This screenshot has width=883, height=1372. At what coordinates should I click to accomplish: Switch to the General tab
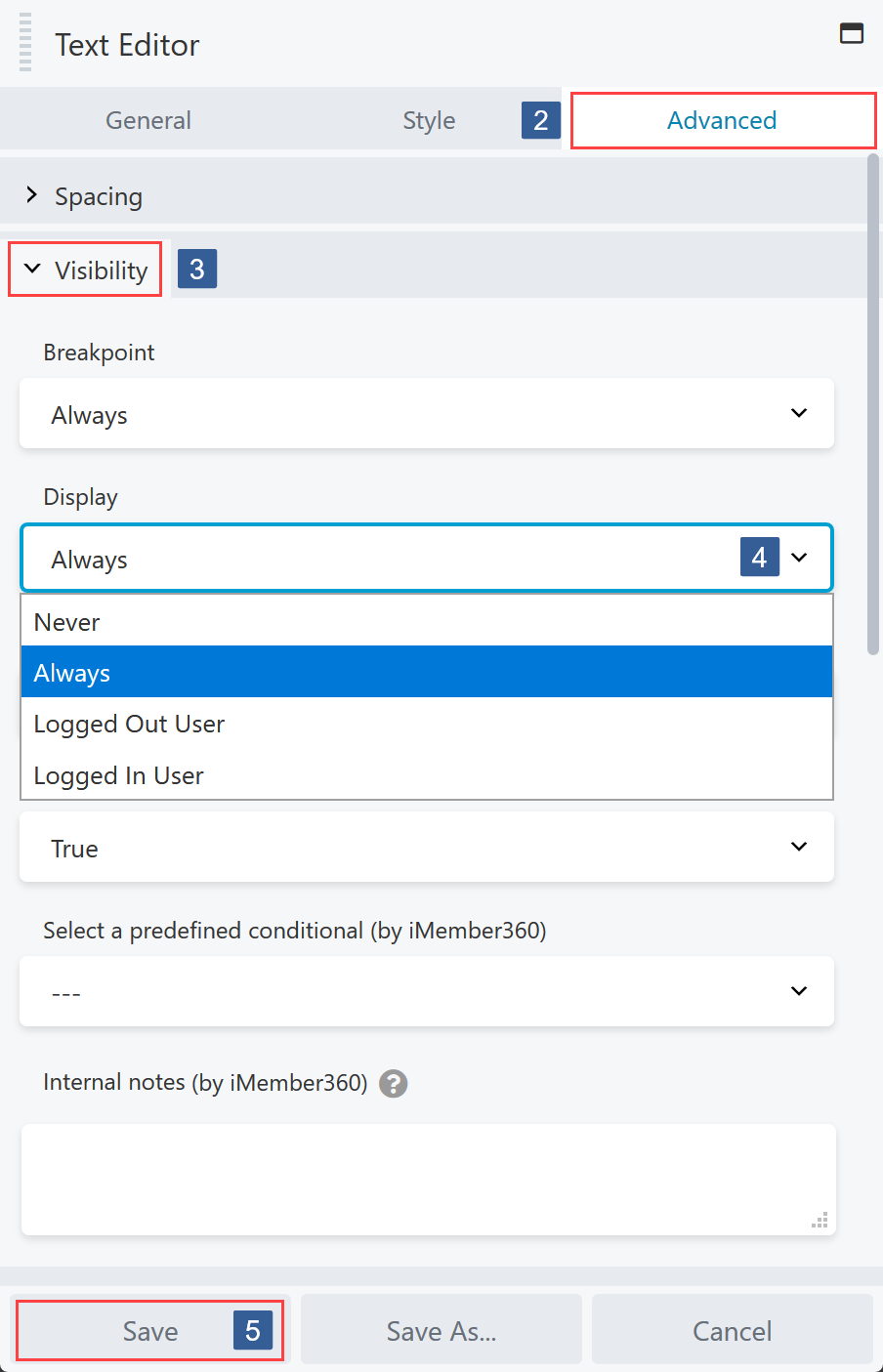click(148, 119)
